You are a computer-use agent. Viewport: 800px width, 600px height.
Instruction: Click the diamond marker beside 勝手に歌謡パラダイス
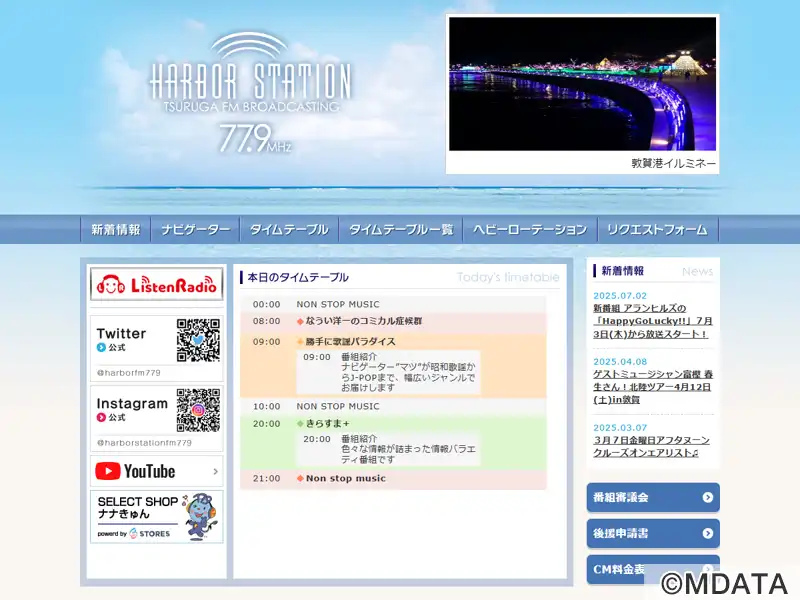pyautogui.click(x=300, y=342)
